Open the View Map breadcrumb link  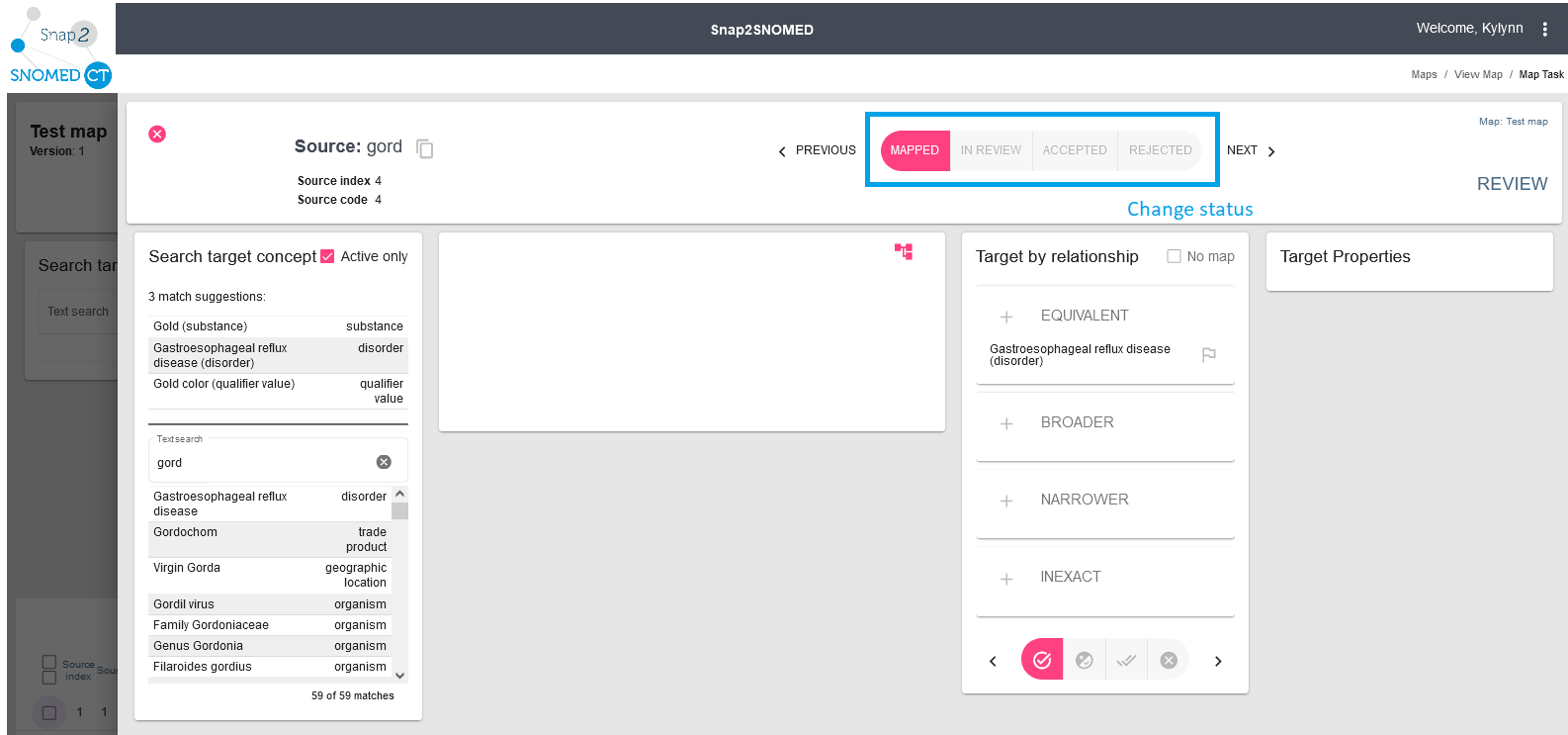(1478, 74)
